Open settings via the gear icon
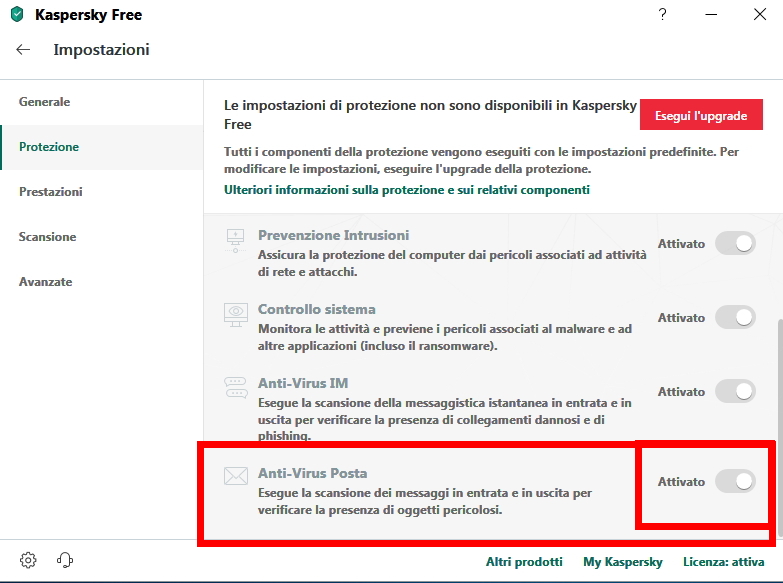The width and height of the screenshot is (783, 583). (28, 560)
